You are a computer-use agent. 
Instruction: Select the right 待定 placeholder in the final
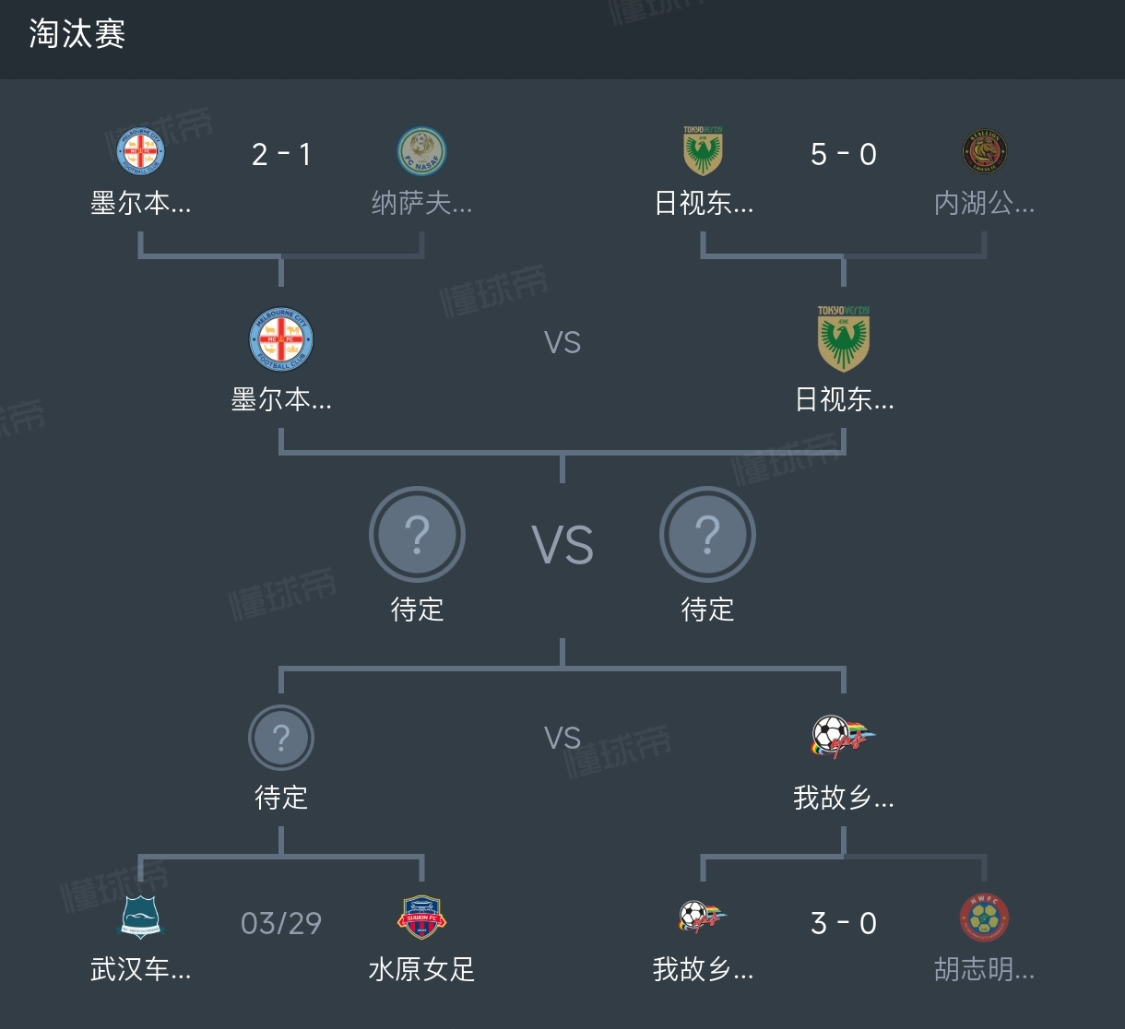[707, 536]
